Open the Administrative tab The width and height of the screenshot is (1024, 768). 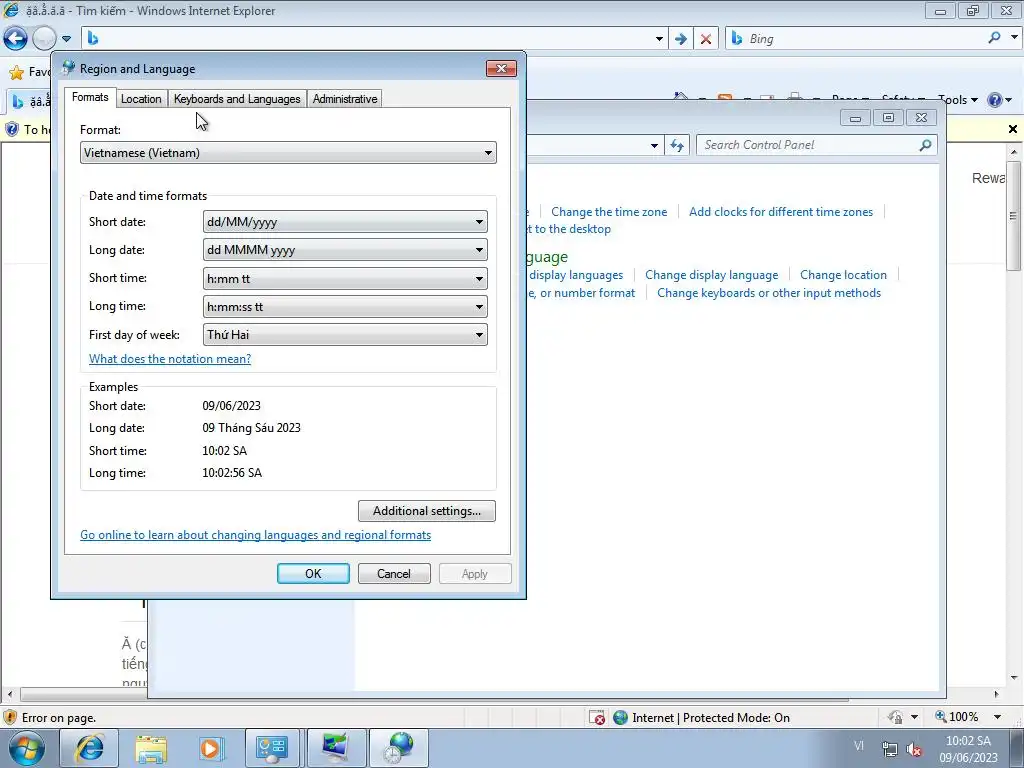tap(345, 99)
